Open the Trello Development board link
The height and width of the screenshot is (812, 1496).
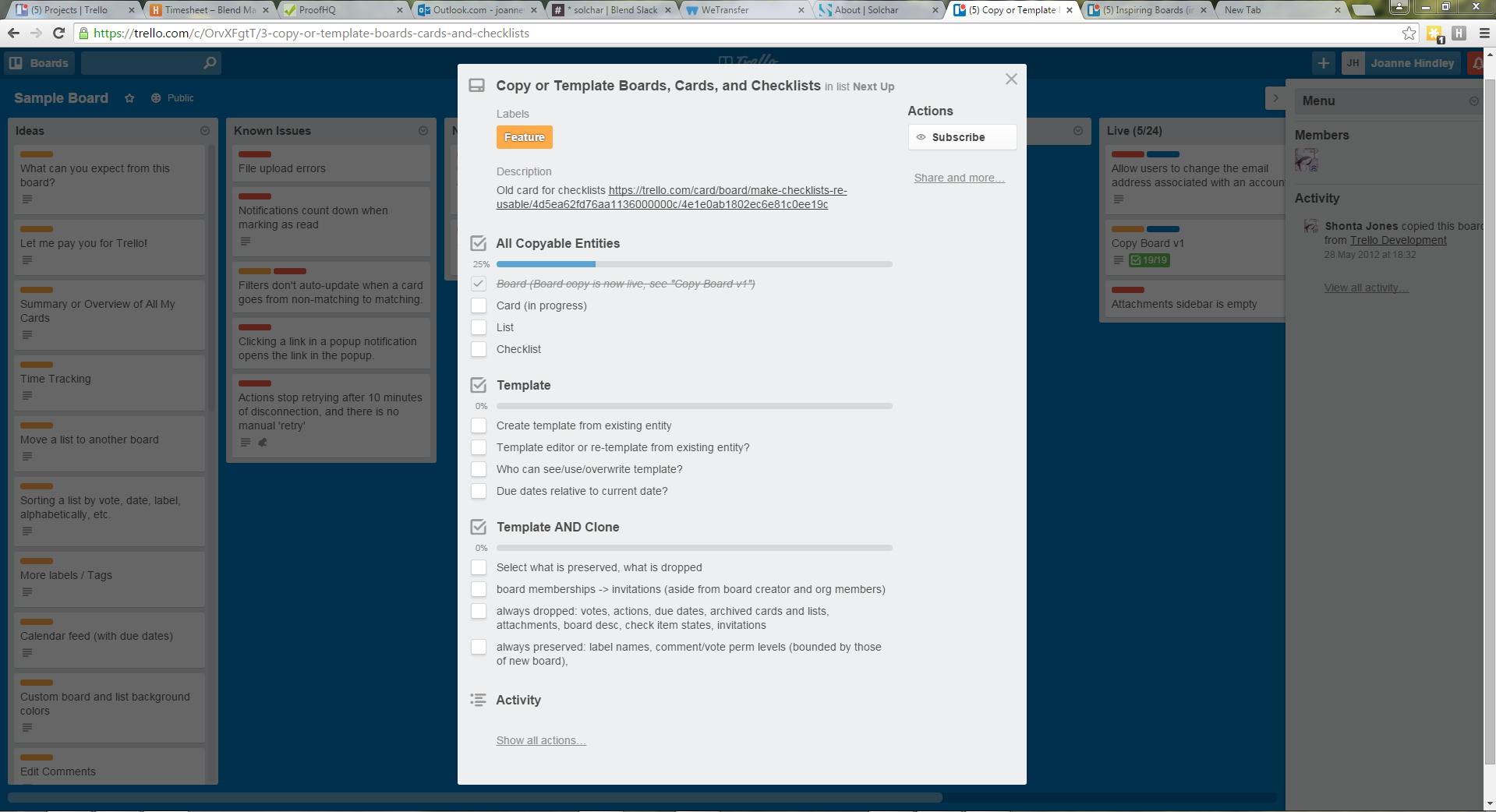(1398, 240)
